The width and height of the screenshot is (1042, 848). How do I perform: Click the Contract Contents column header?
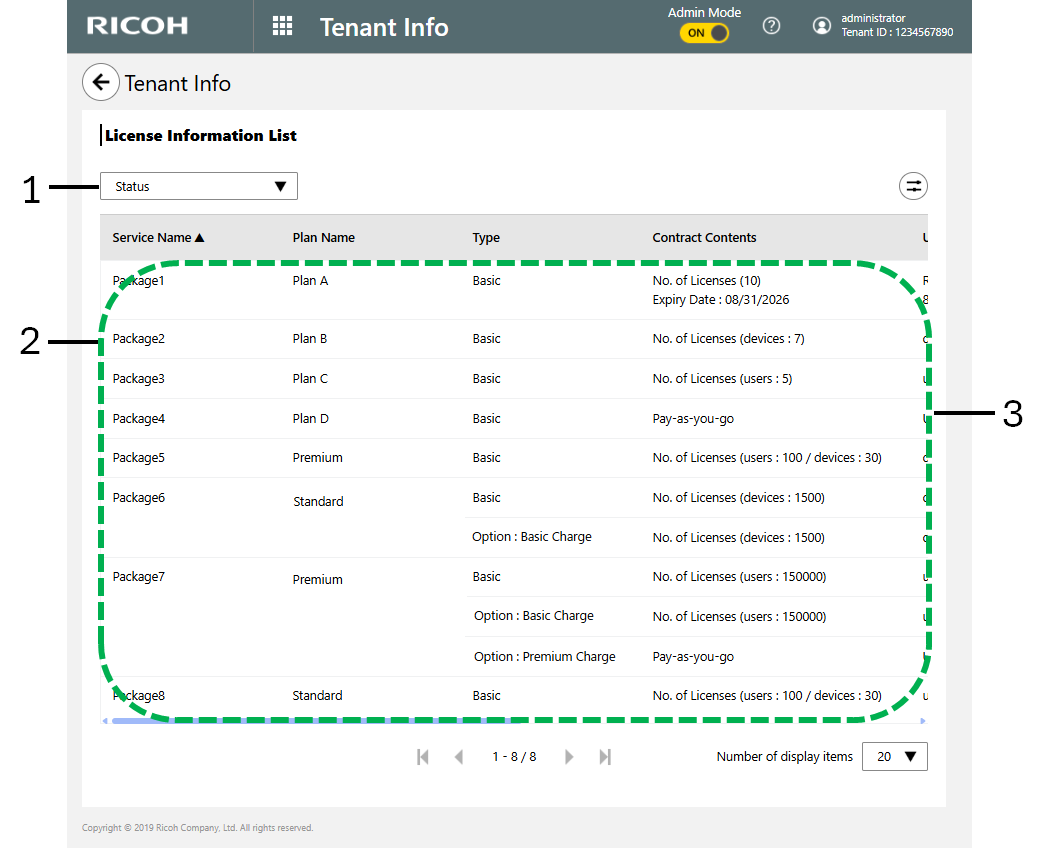pos(704,238)
